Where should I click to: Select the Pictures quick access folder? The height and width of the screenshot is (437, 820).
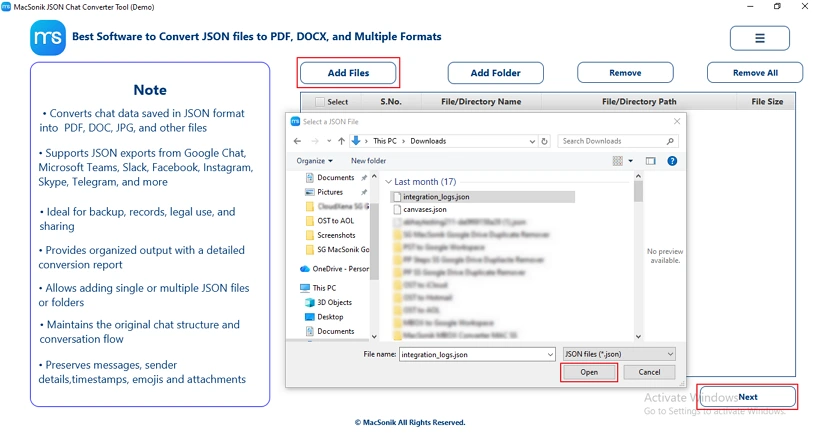[329, 192]
